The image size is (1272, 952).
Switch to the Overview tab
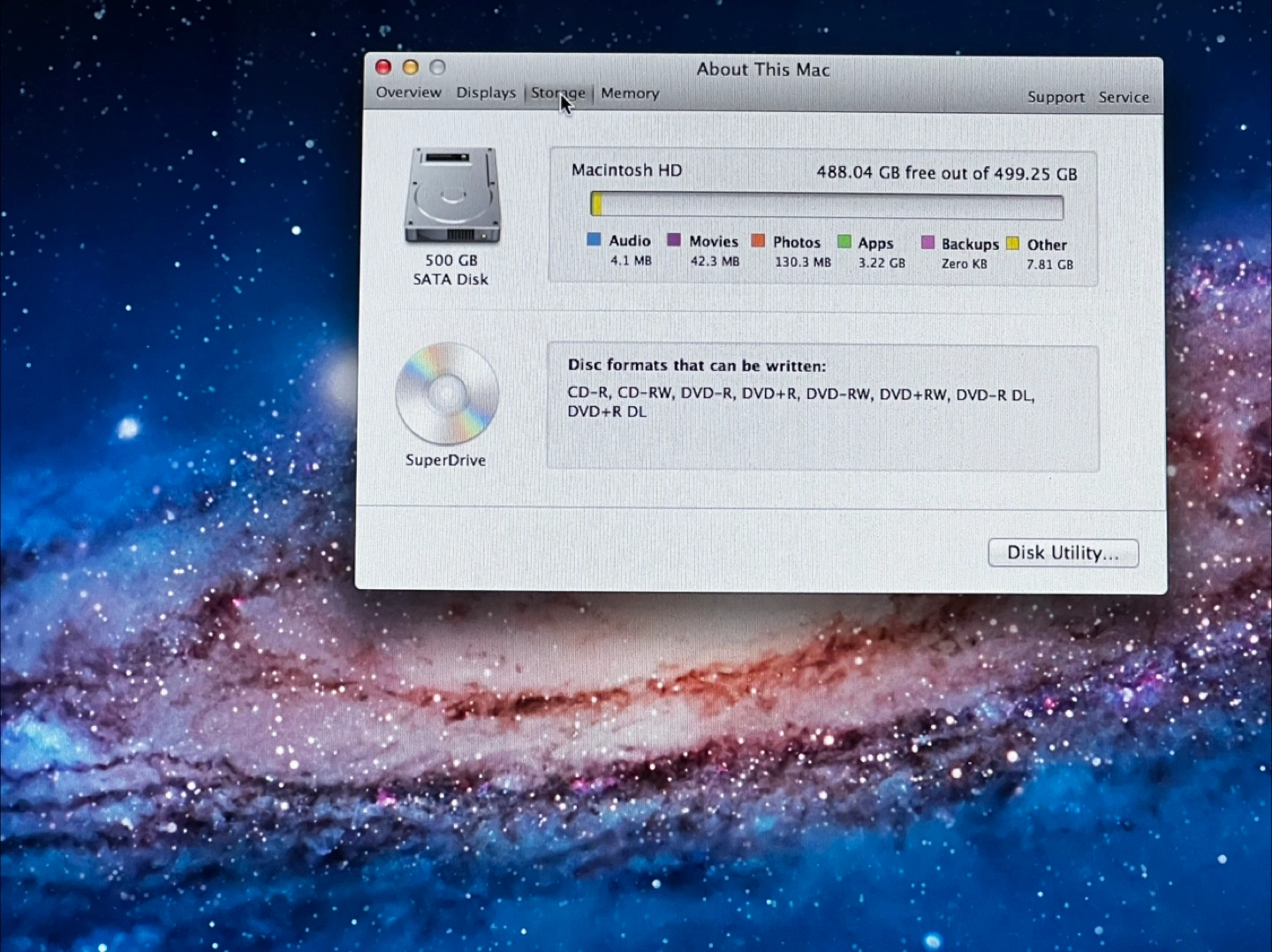coord(408,92)
